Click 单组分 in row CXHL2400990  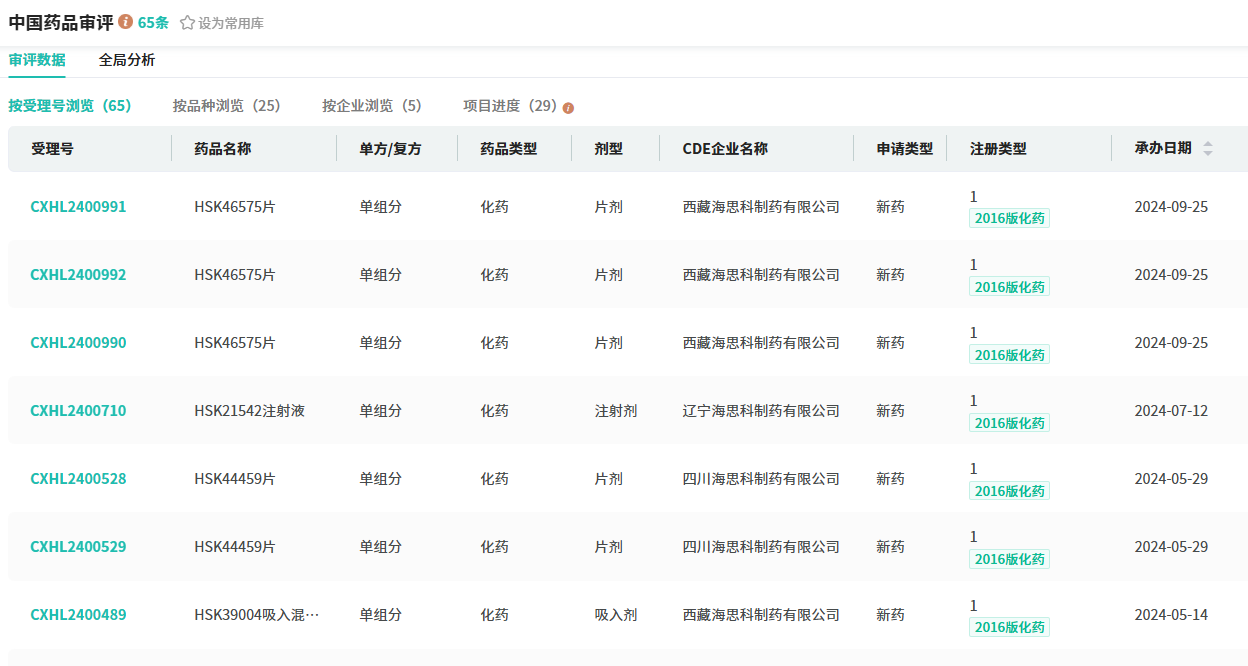[381, 343]
